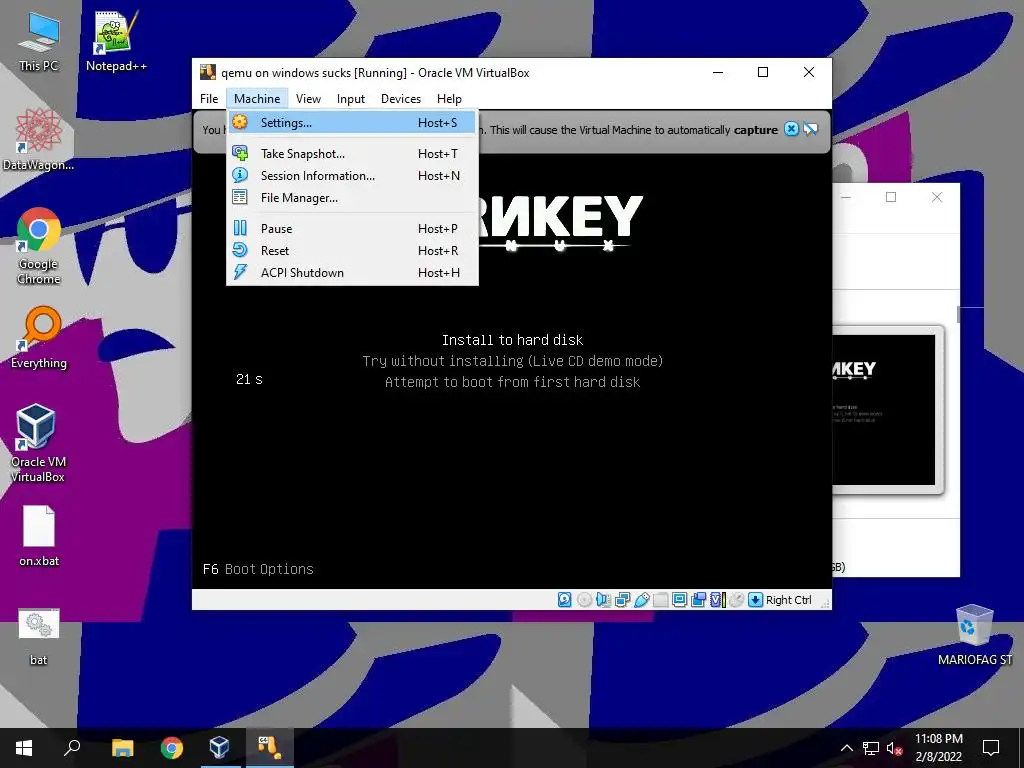The image size is (1024, 768).
Task: Open network tray icon
Action: pyautogui.click(x=871, y=748)
